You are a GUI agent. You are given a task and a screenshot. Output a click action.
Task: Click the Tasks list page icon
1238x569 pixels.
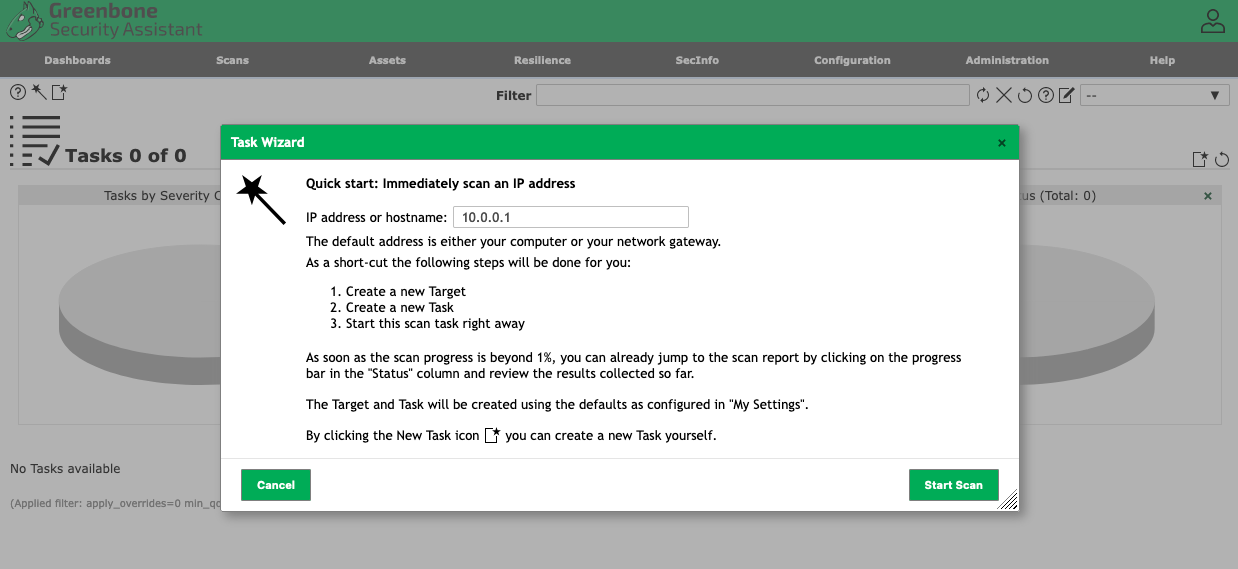tap(35, 141)
